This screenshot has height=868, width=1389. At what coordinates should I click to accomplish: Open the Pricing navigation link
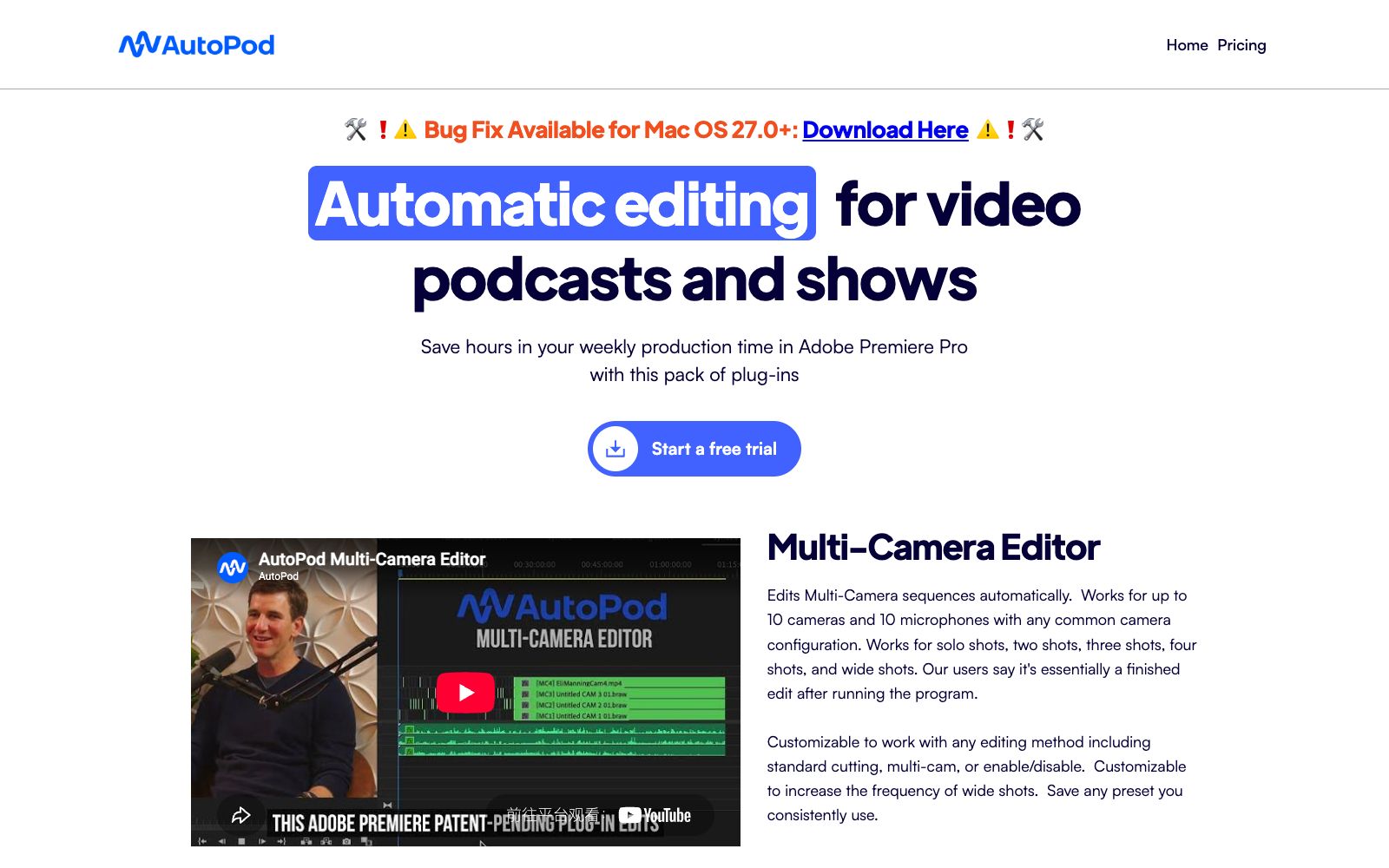[1241, 45]
